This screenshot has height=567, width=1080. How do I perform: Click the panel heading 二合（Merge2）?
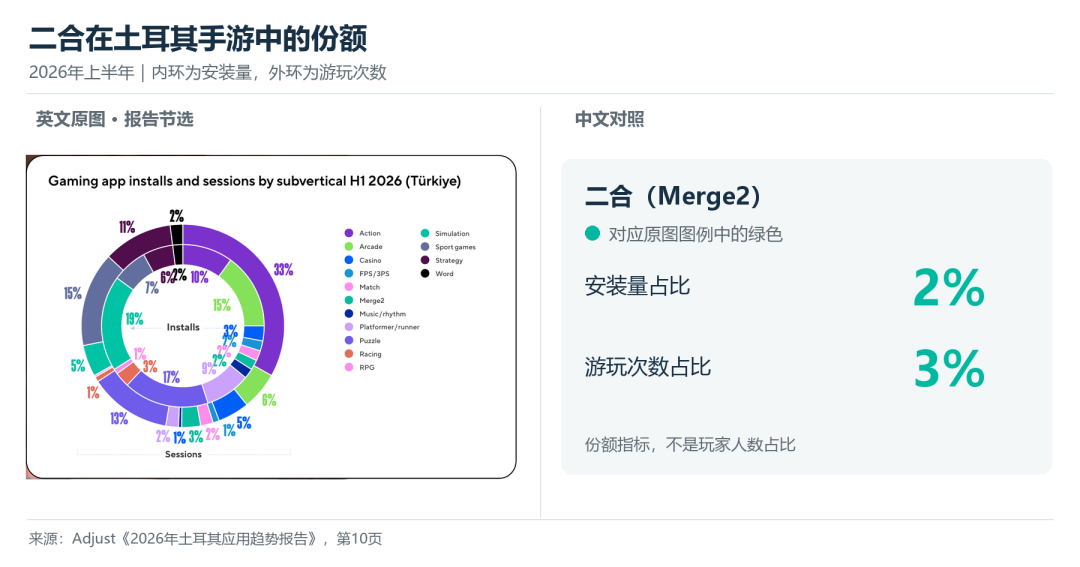[672, 196]
